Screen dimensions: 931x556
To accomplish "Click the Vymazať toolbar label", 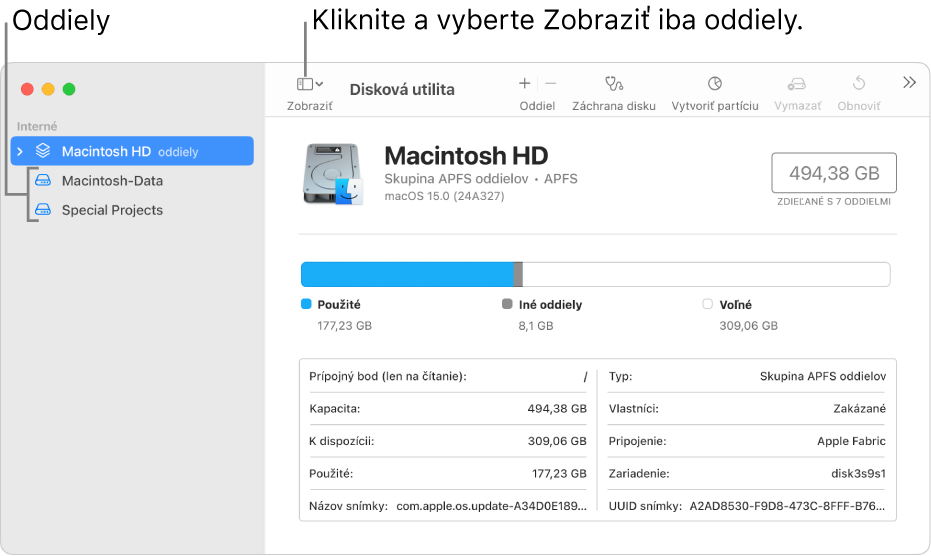I will click(797, 106).
